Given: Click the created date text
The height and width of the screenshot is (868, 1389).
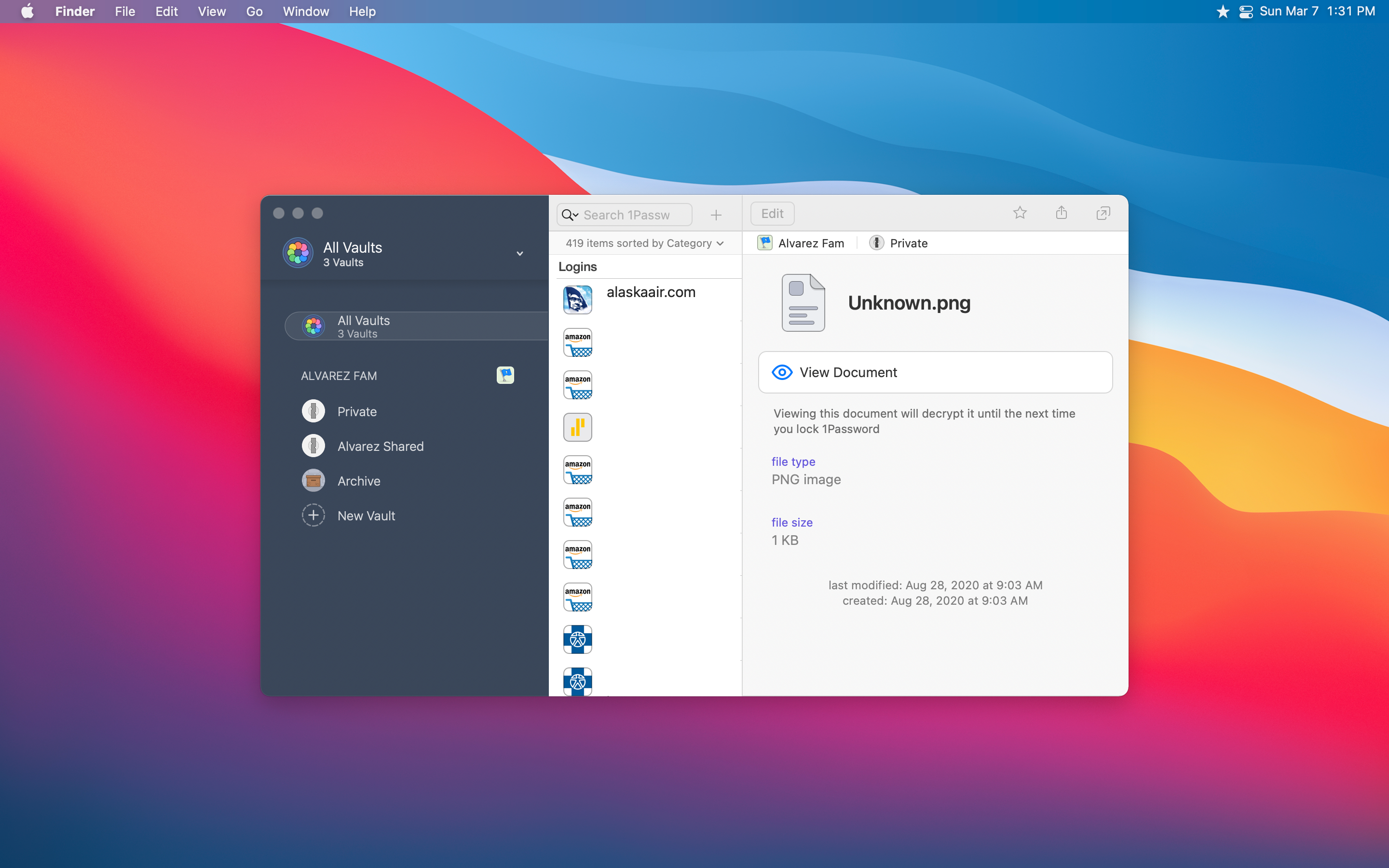Looking at the screenshot, I should click(x=935, y=600).
